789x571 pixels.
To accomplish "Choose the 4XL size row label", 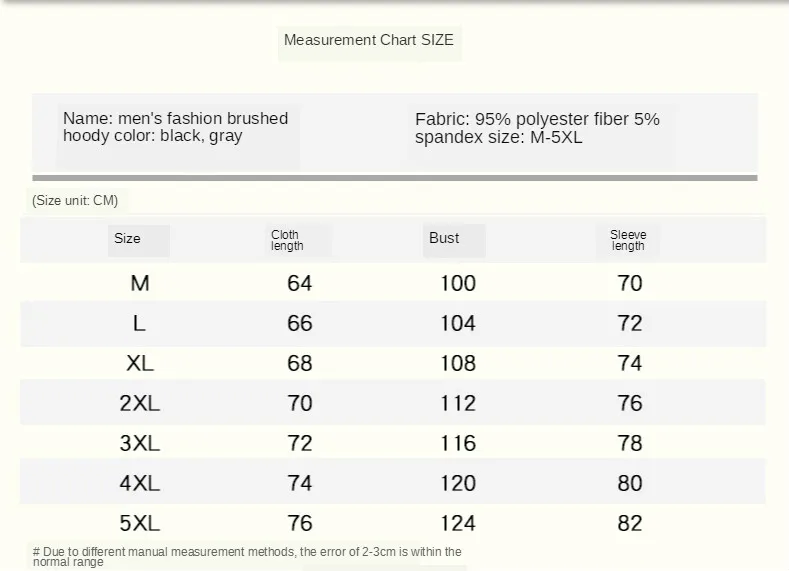I will (140, 483).
